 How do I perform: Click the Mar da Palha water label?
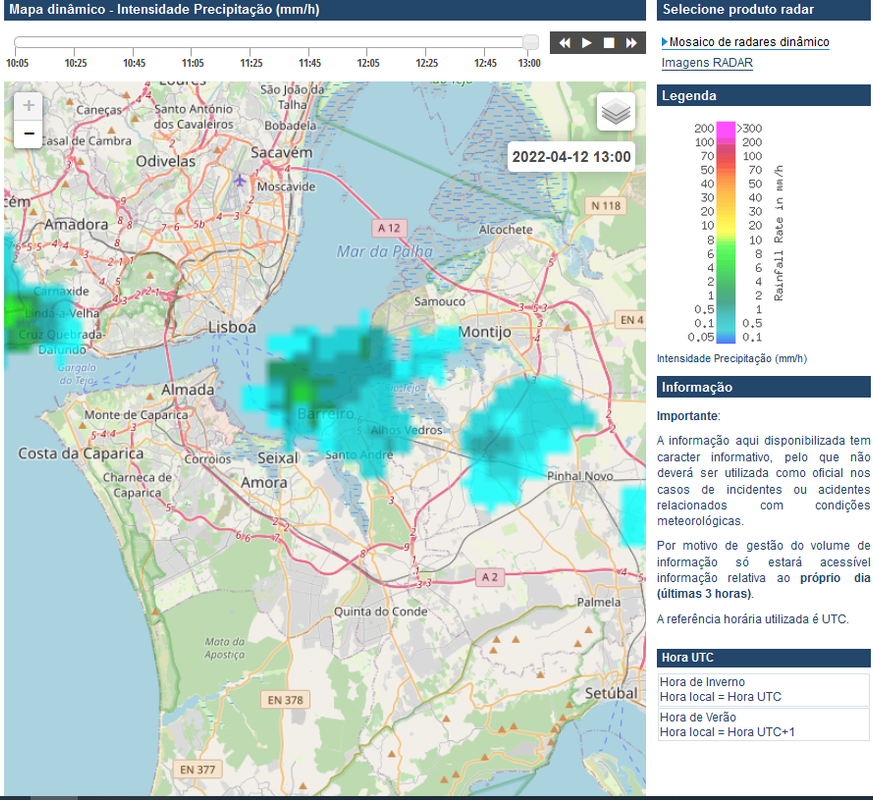384,252
